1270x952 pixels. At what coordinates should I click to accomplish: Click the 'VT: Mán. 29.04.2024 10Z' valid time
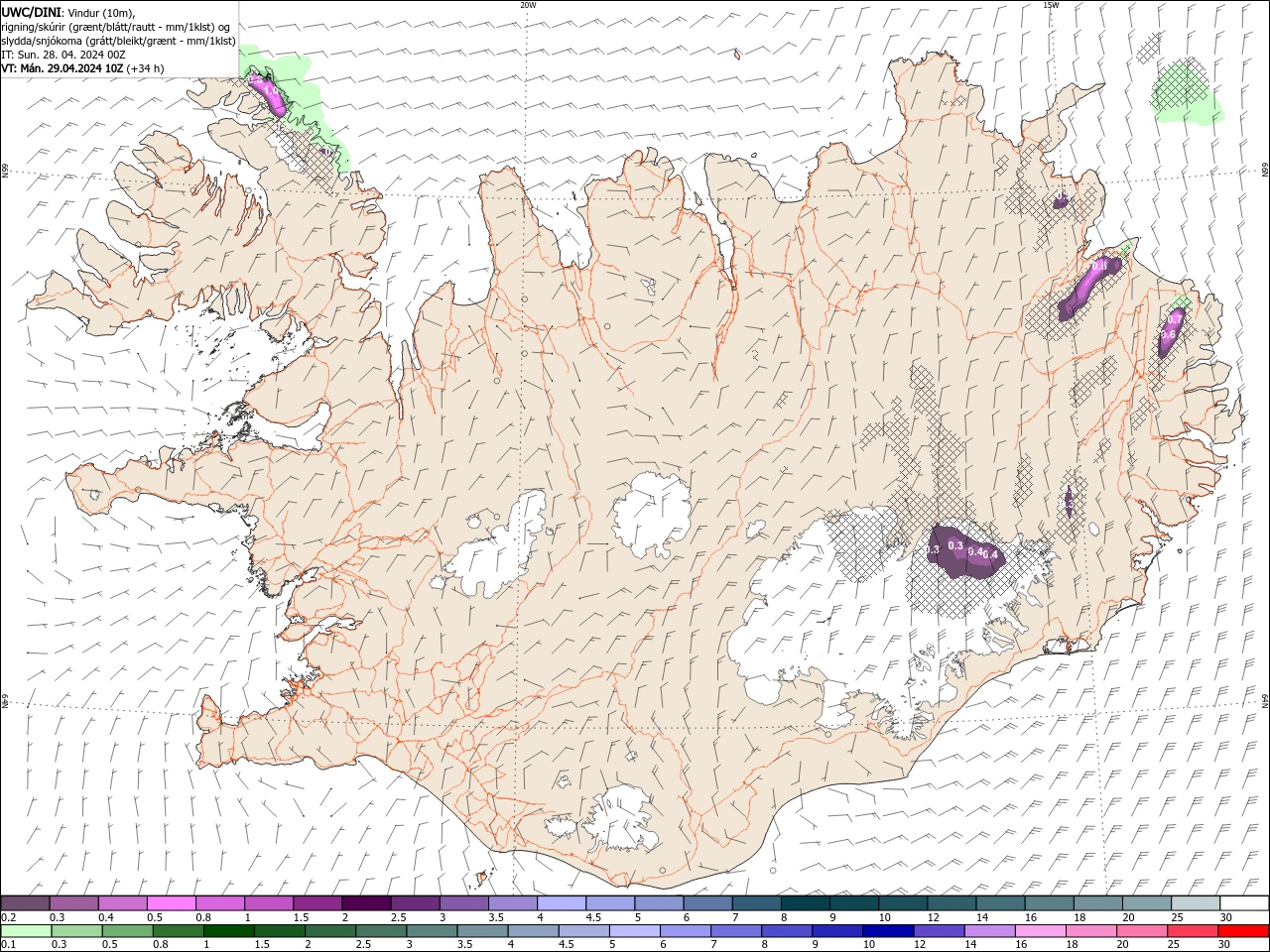coord(63,68)
